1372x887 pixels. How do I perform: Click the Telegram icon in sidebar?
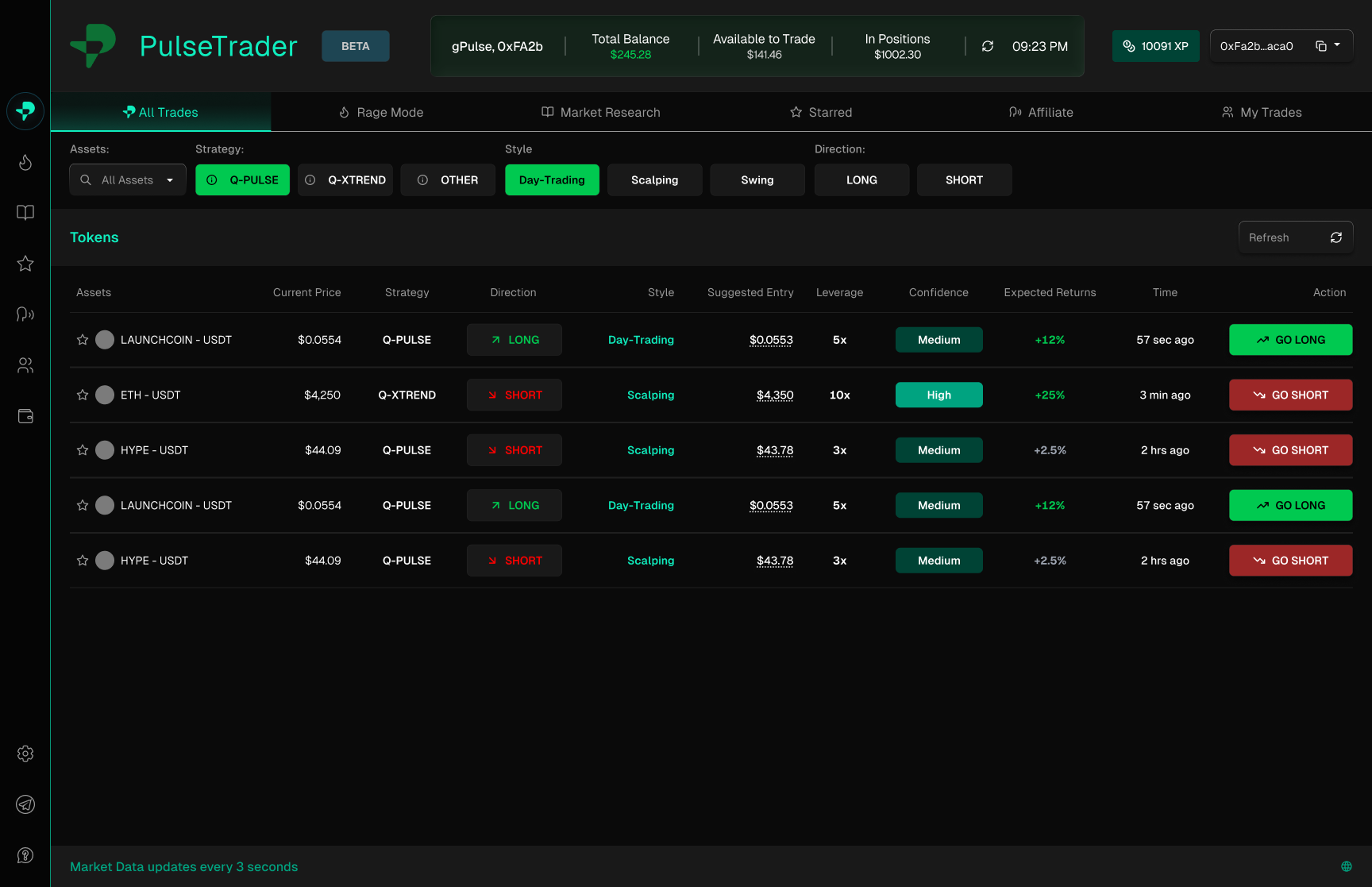coord(25,804)
